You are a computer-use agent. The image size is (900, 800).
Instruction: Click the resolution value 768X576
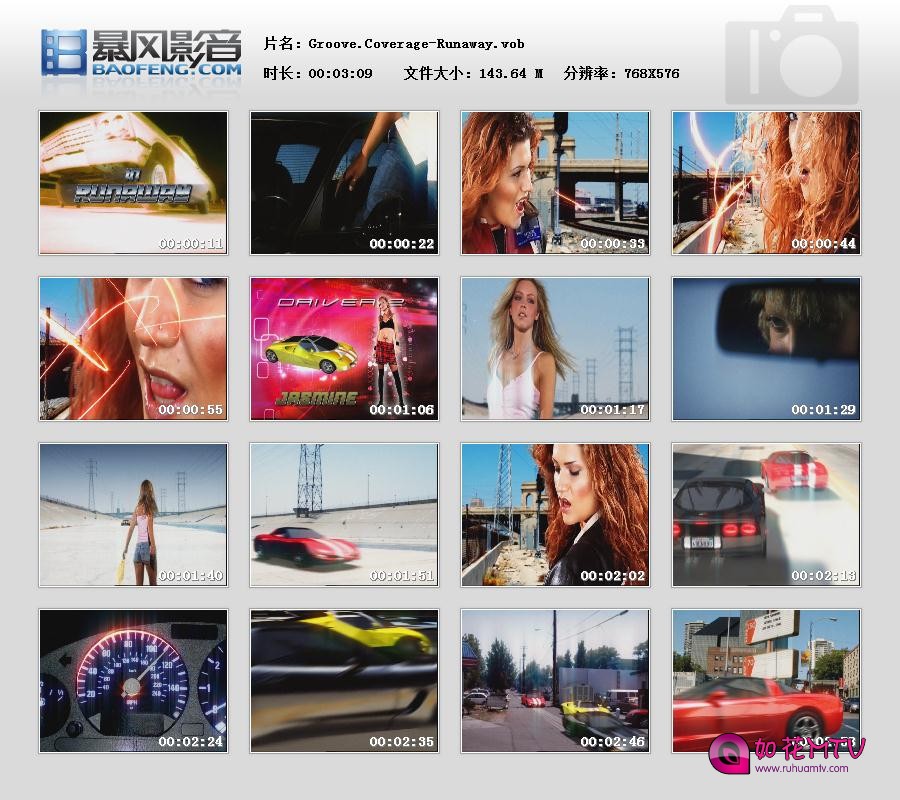[x=652, y=73]
